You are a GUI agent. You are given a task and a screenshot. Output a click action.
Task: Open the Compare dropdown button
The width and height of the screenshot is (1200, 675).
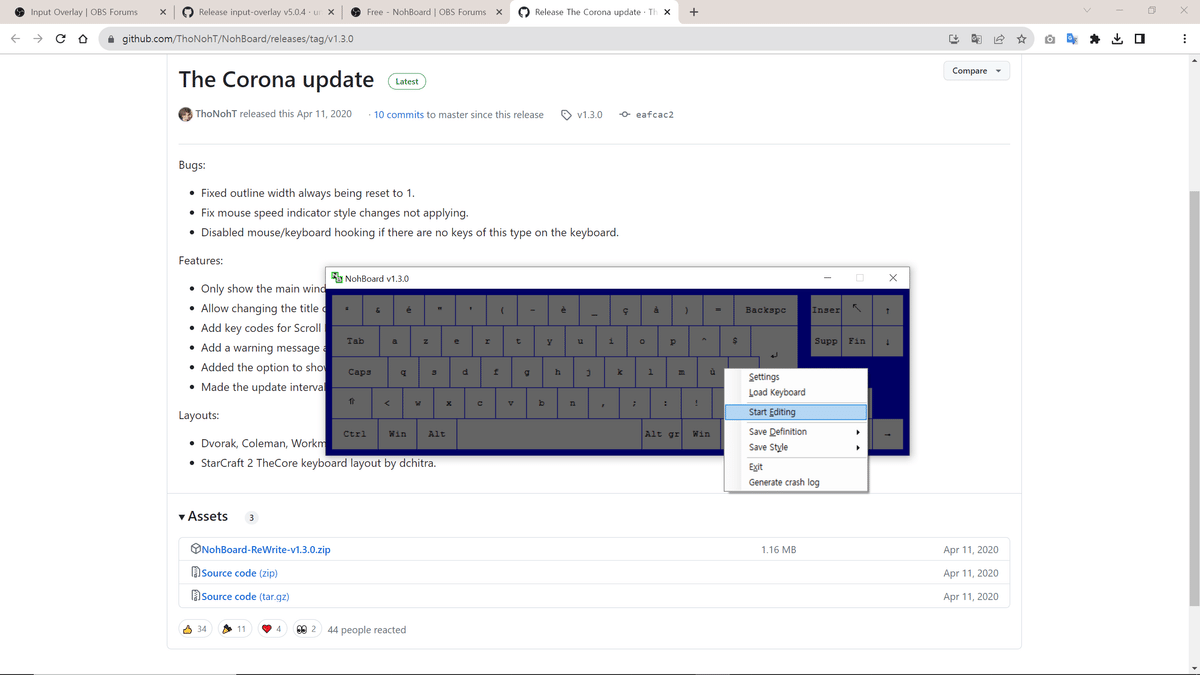point(975,71)
